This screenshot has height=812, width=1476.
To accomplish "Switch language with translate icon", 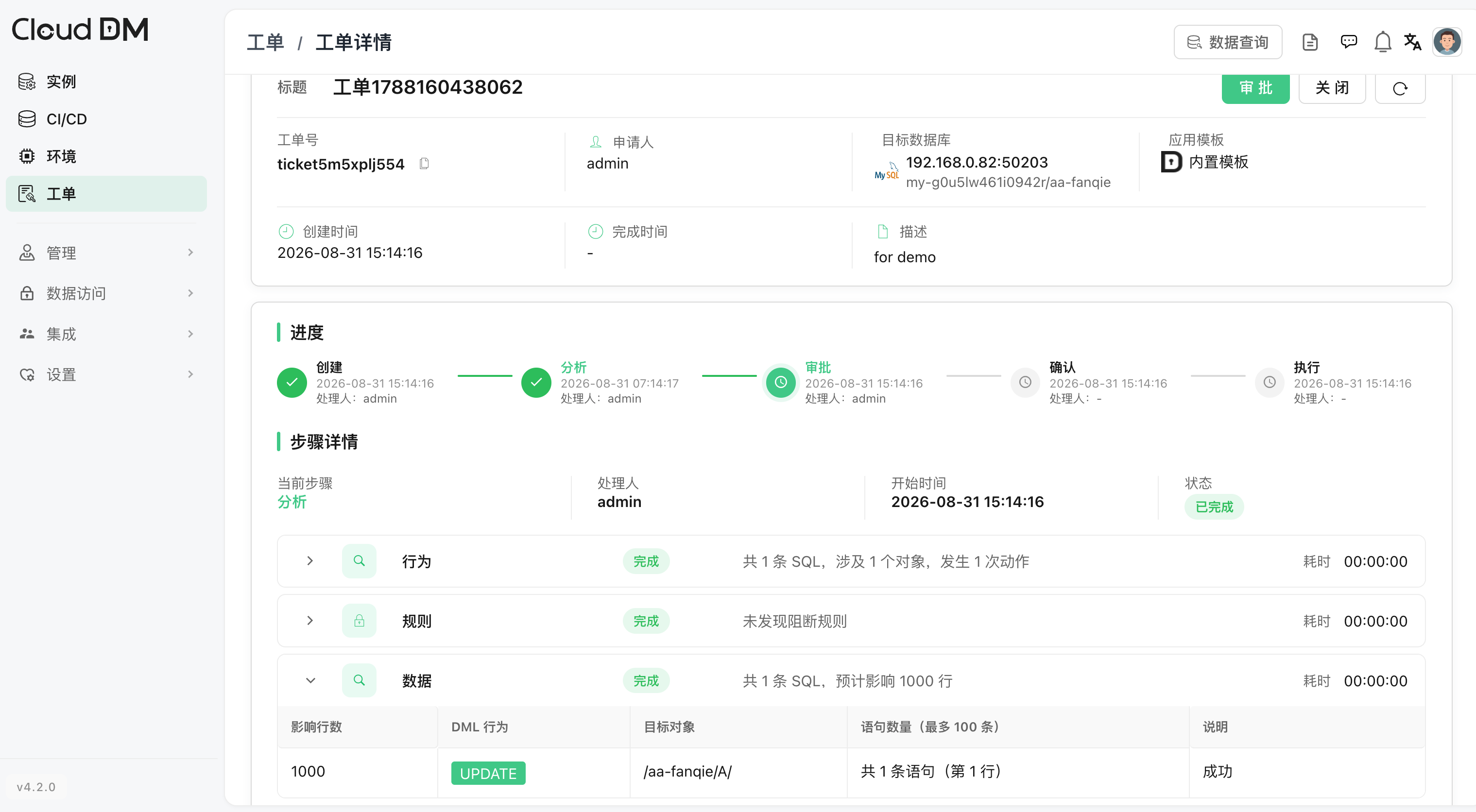I will coord(1413,42).
